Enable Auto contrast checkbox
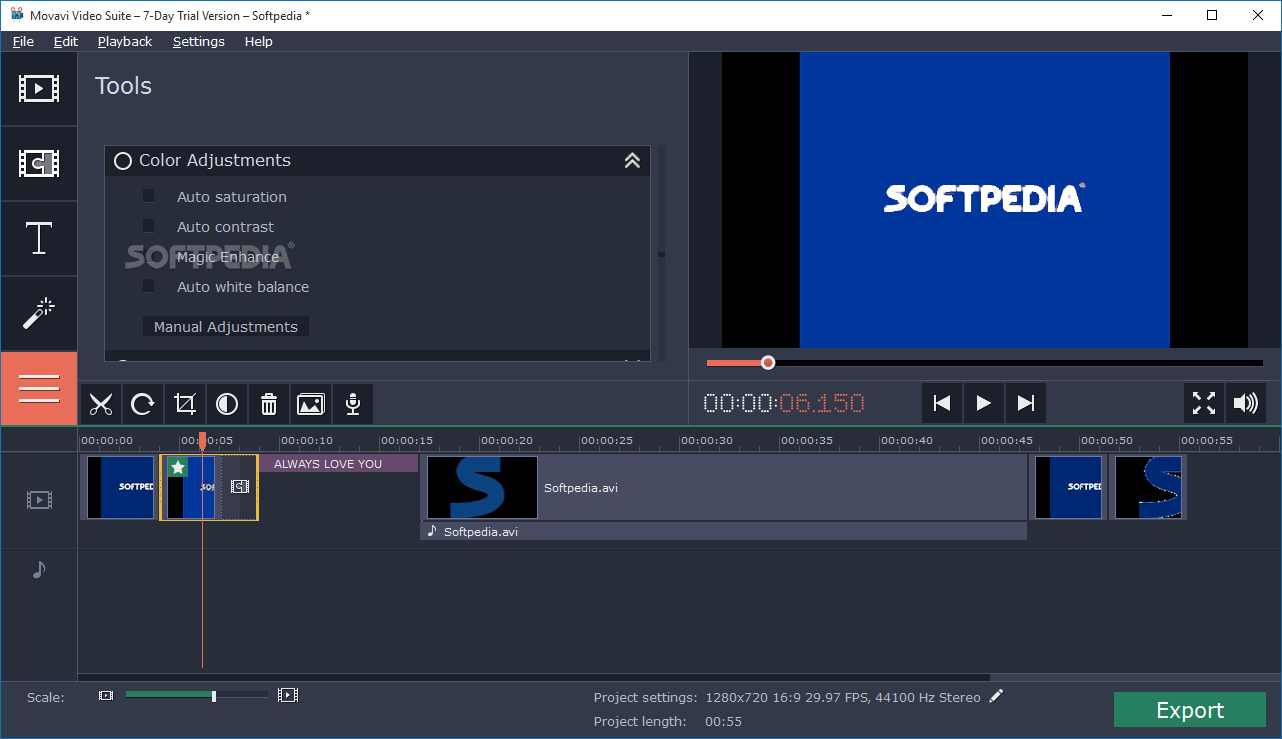1282x739 pixels. click(148, 226)
